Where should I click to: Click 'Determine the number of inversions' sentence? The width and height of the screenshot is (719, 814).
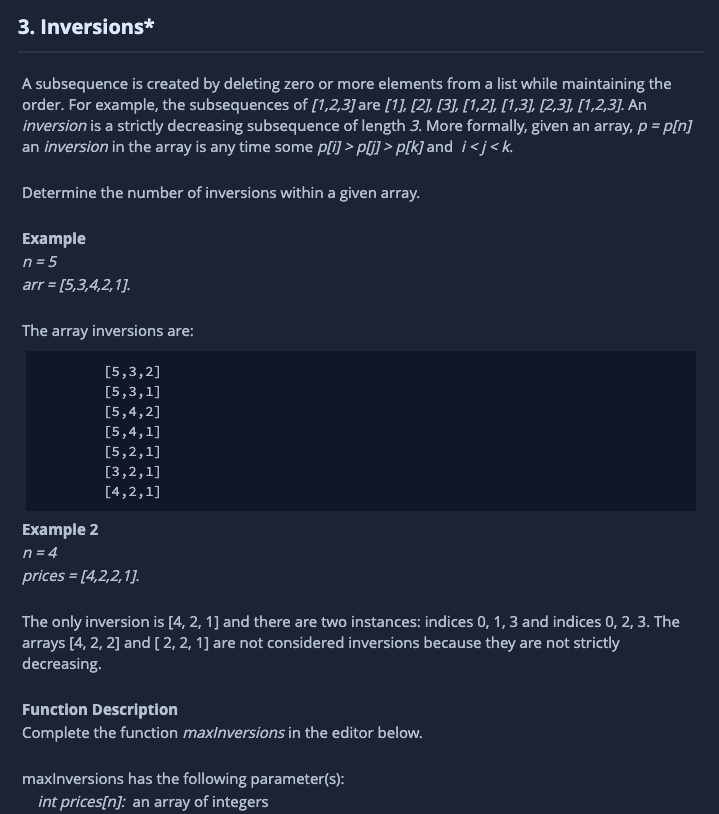click(221, 193)
